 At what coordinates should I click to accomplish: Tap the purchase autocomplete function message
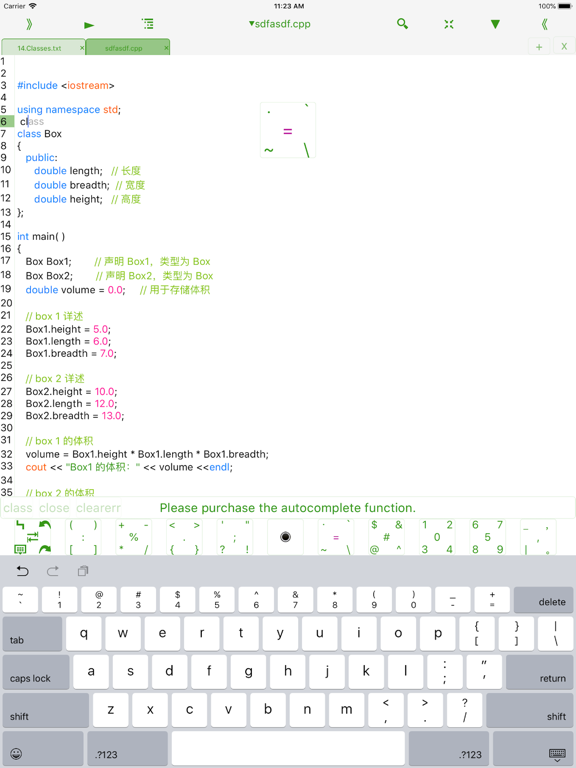[288, 508]
